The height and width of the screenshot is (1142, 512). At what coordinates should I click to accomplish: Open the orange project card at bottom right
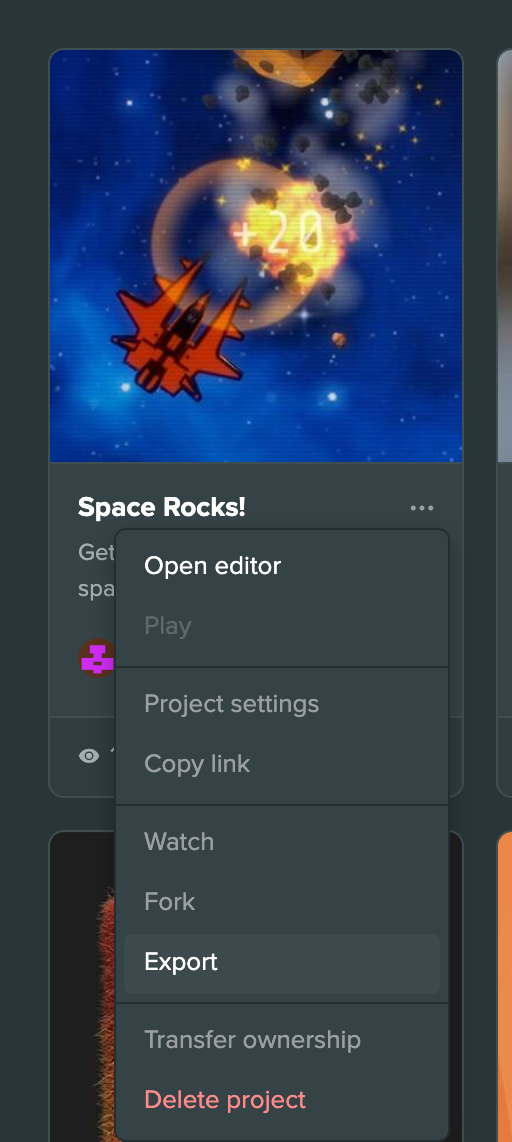(x=505, y=987)
